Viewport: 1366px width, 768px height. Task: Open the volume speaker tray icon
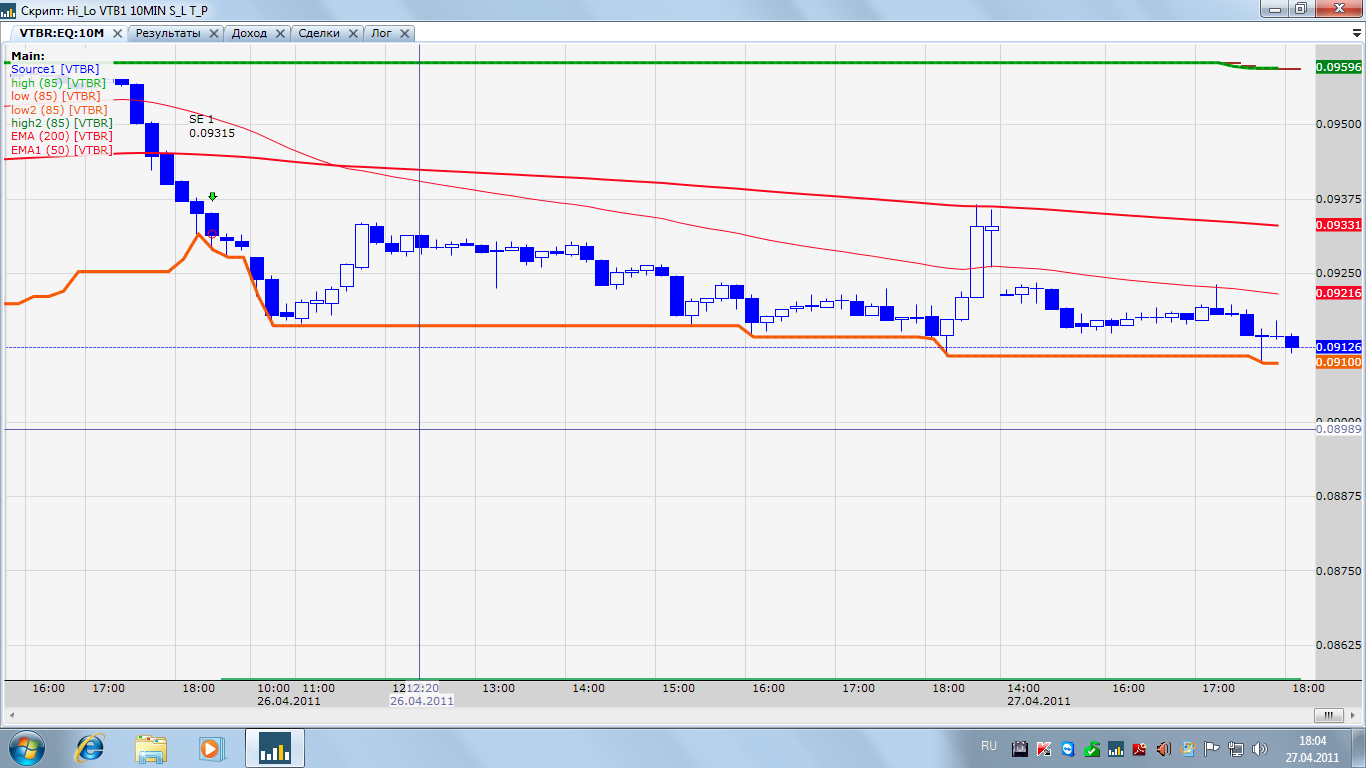tap(1259, 748)
